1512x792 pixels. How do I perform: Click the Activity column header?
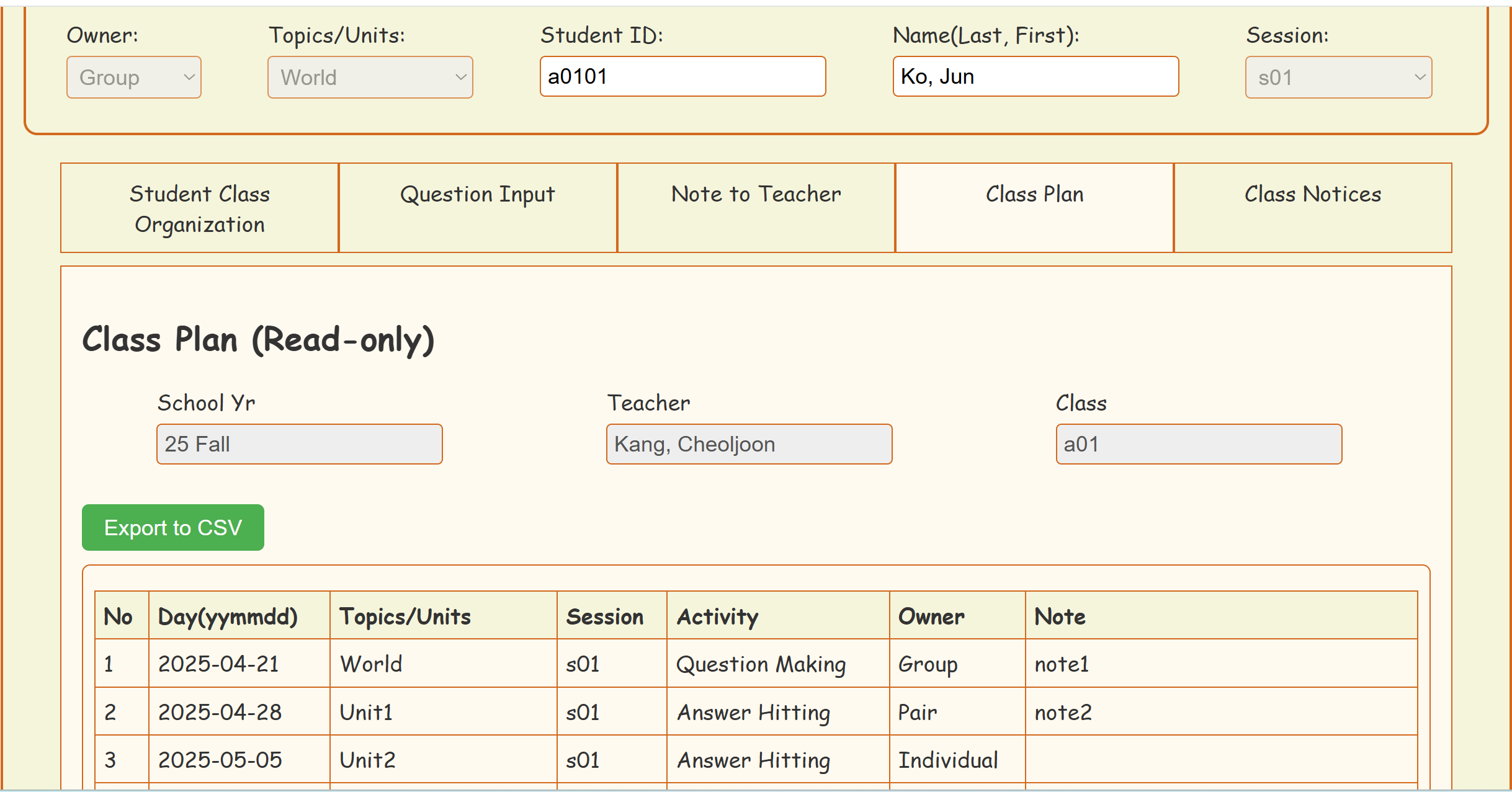(x=717, y=616)
